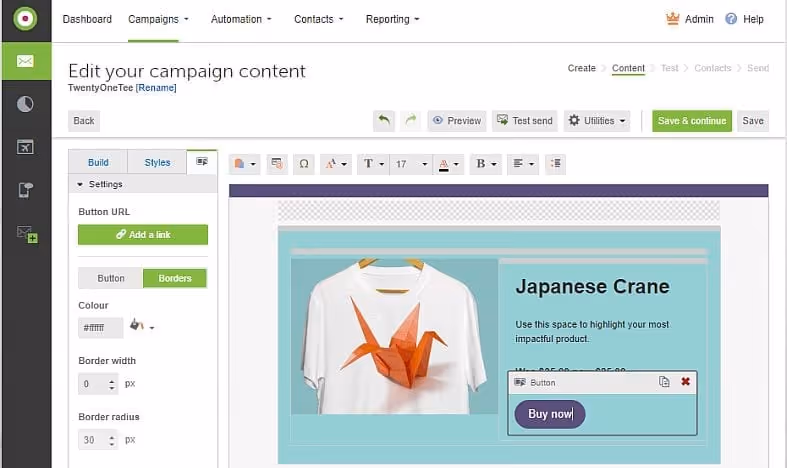This screenshot has width=787, height=468.
Task: Delete the Button block with red X
Action: pos(685,382)
